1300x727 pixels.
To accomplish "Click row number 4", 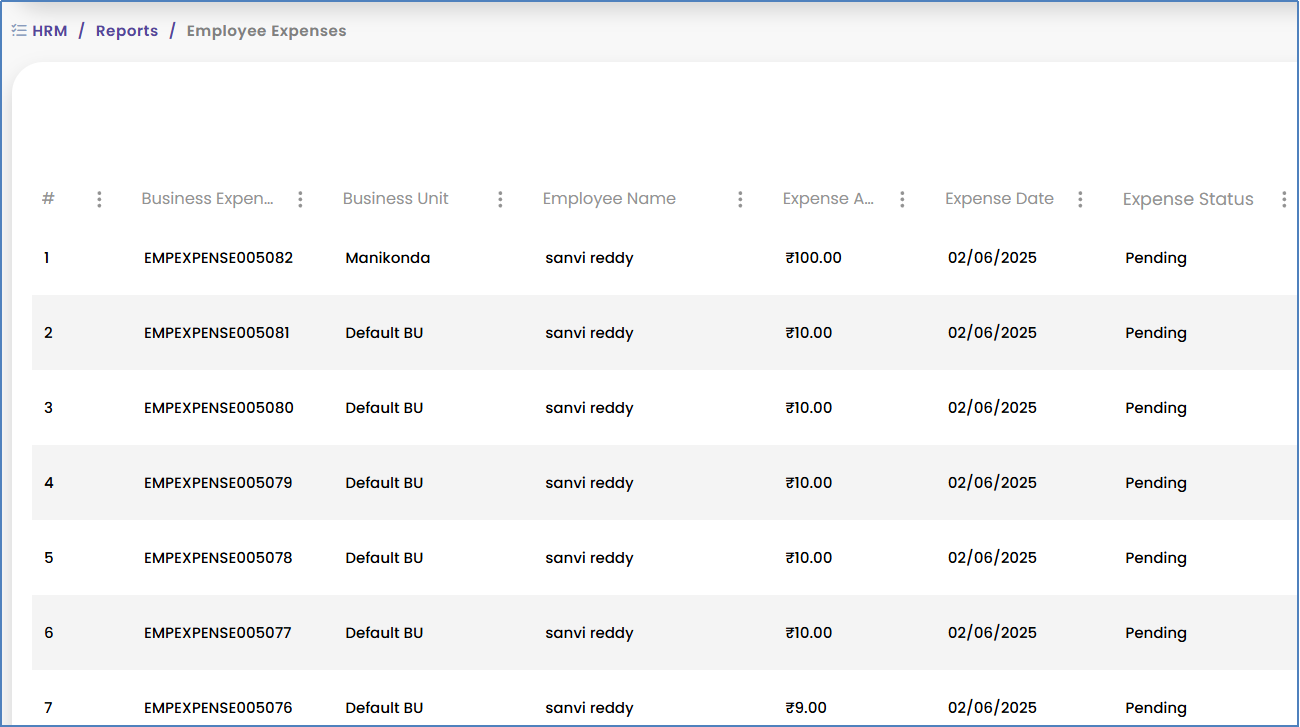I will [x=49, y=483].
